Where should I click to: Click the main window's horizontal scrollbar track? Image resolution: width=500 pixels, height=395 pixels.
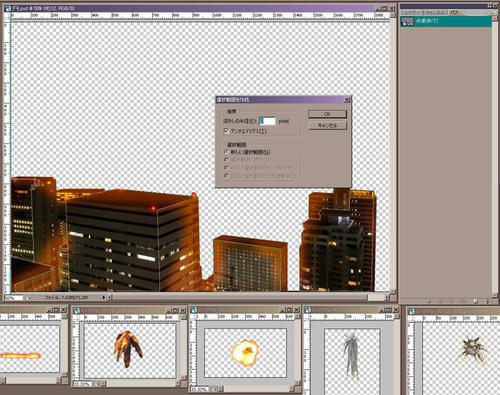coord(247,297)
